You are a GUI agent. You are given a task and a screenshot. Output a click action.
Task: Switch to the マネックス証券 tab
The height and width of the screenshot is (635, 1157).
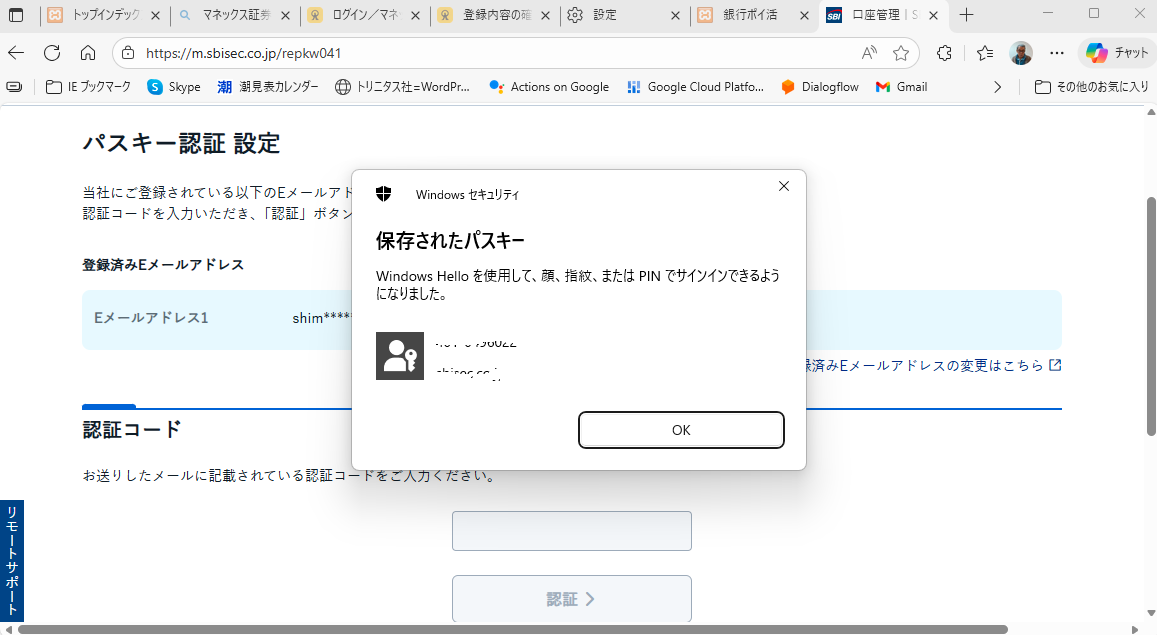(235, 15)
